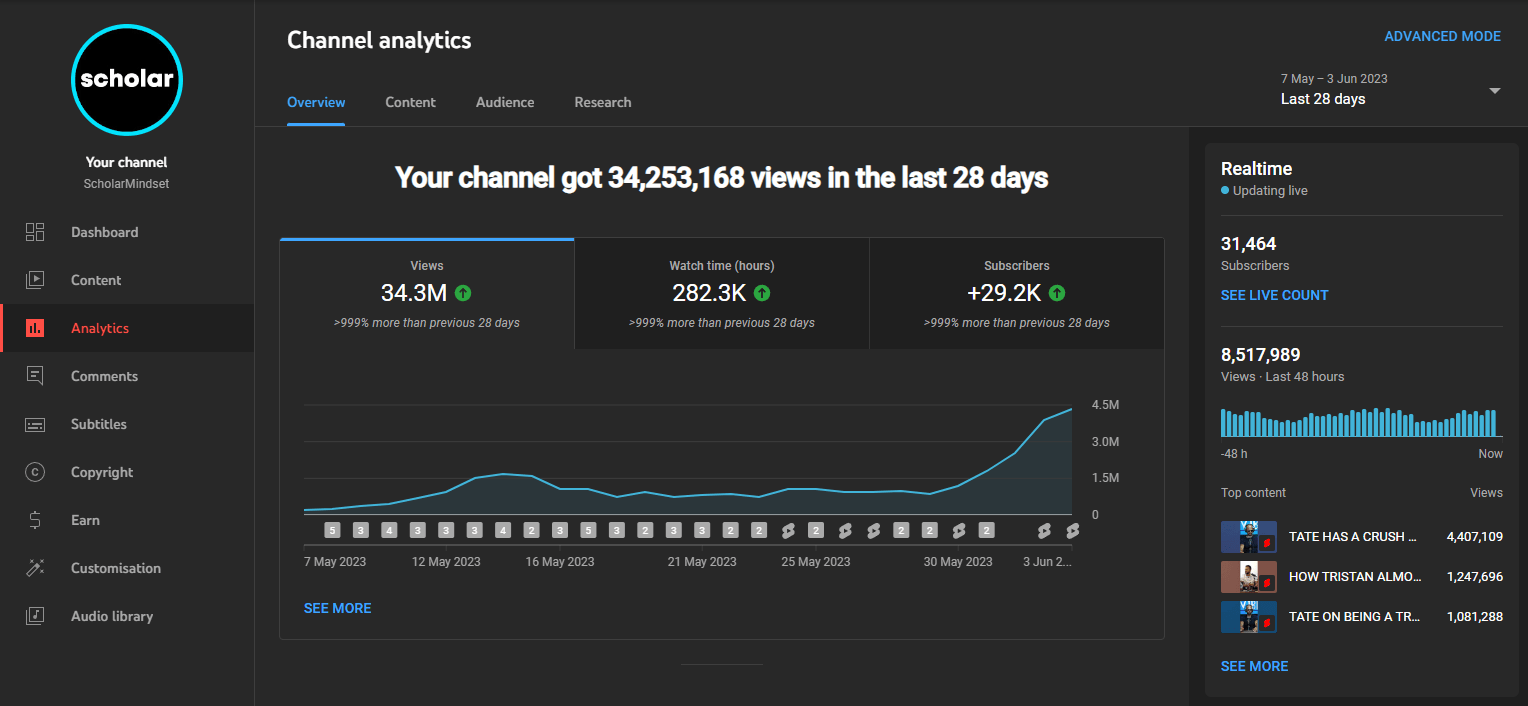Select the Watch time (hours) metric card
This screenshot has height=706, width=1528.
[721, 294]
